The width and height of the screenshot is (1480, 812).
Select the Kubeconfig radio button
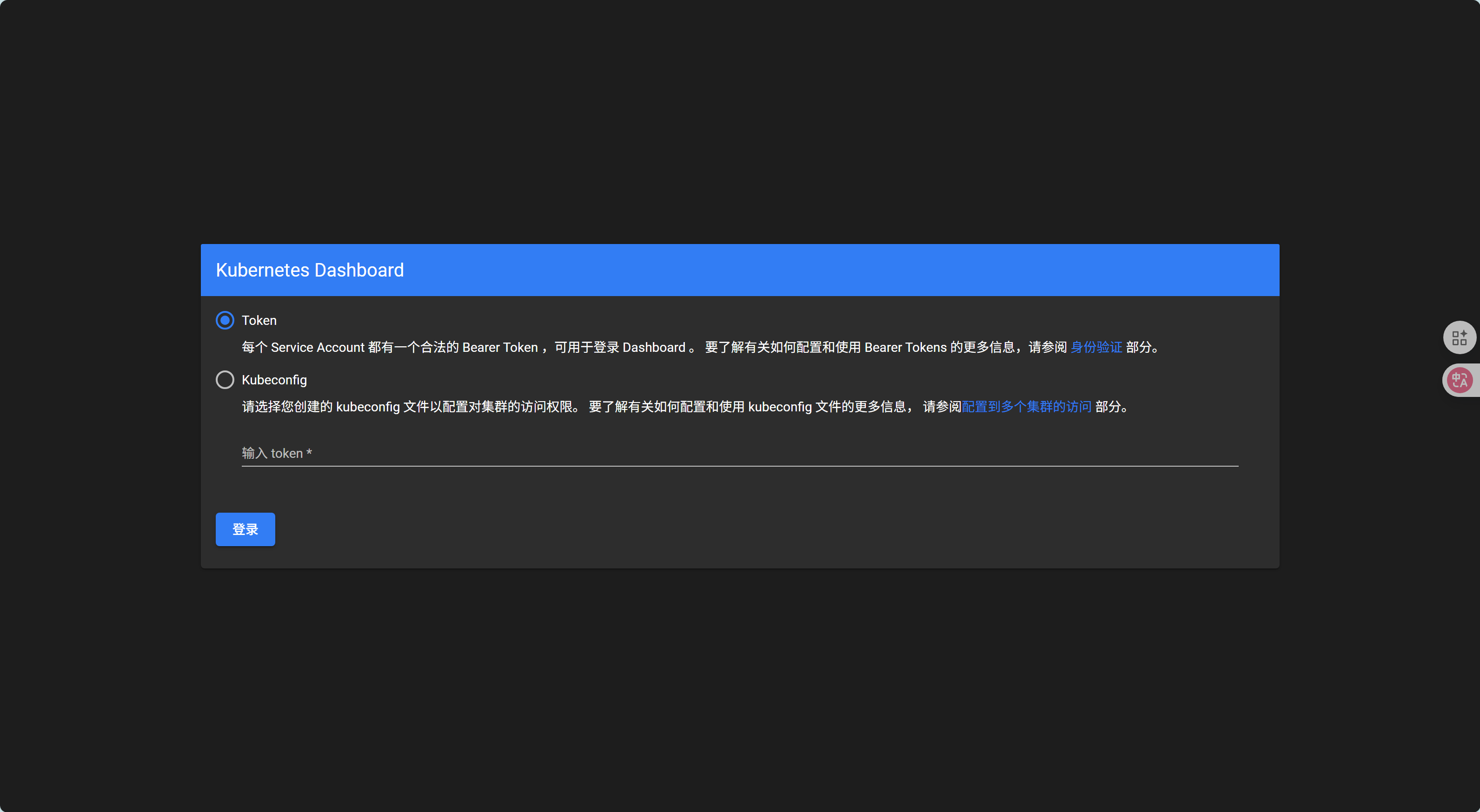pyautogui.click(x=225, y=380)
